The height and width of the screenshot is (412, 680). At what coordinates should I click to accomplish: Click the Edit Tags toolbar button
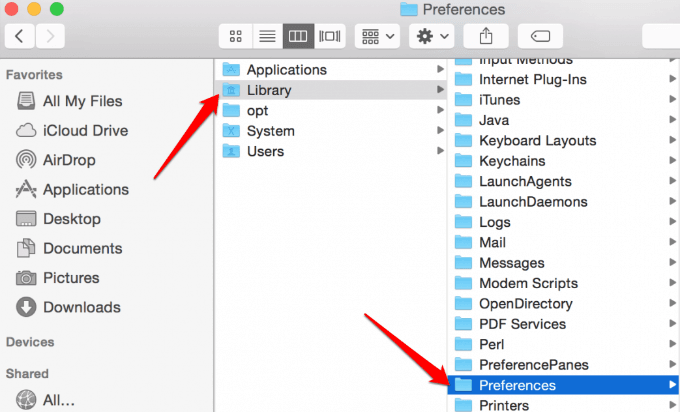[540, 36]
